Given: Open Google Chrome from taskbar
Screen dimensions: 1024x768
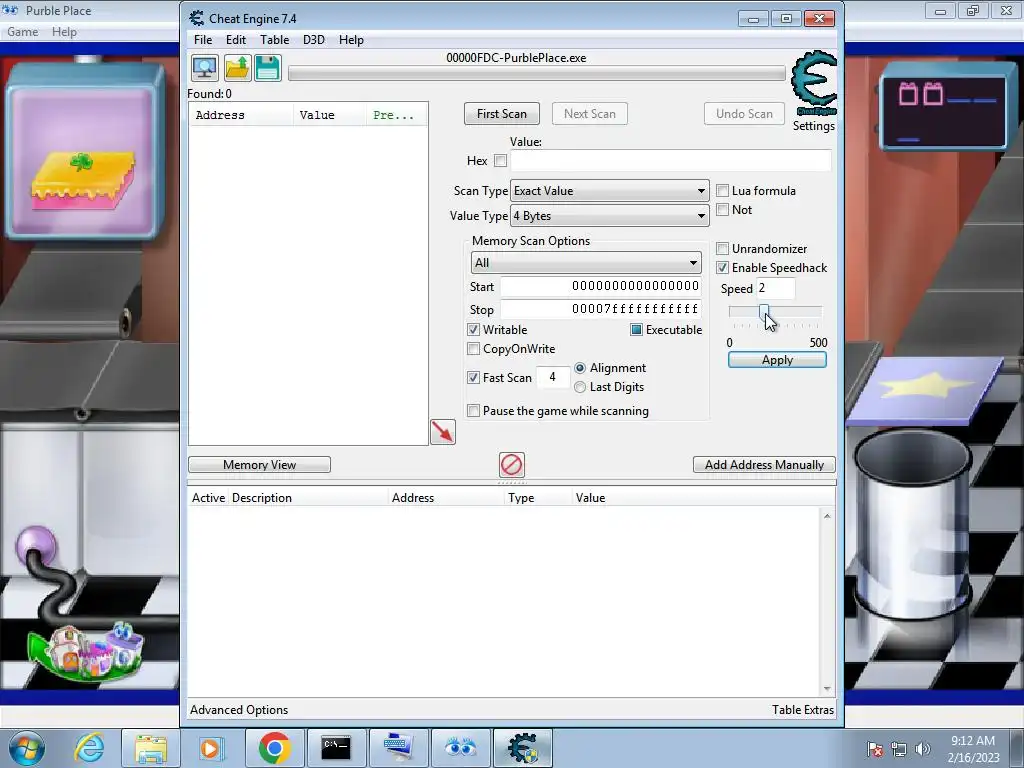Looking at the screenshot, I should 274,748.
